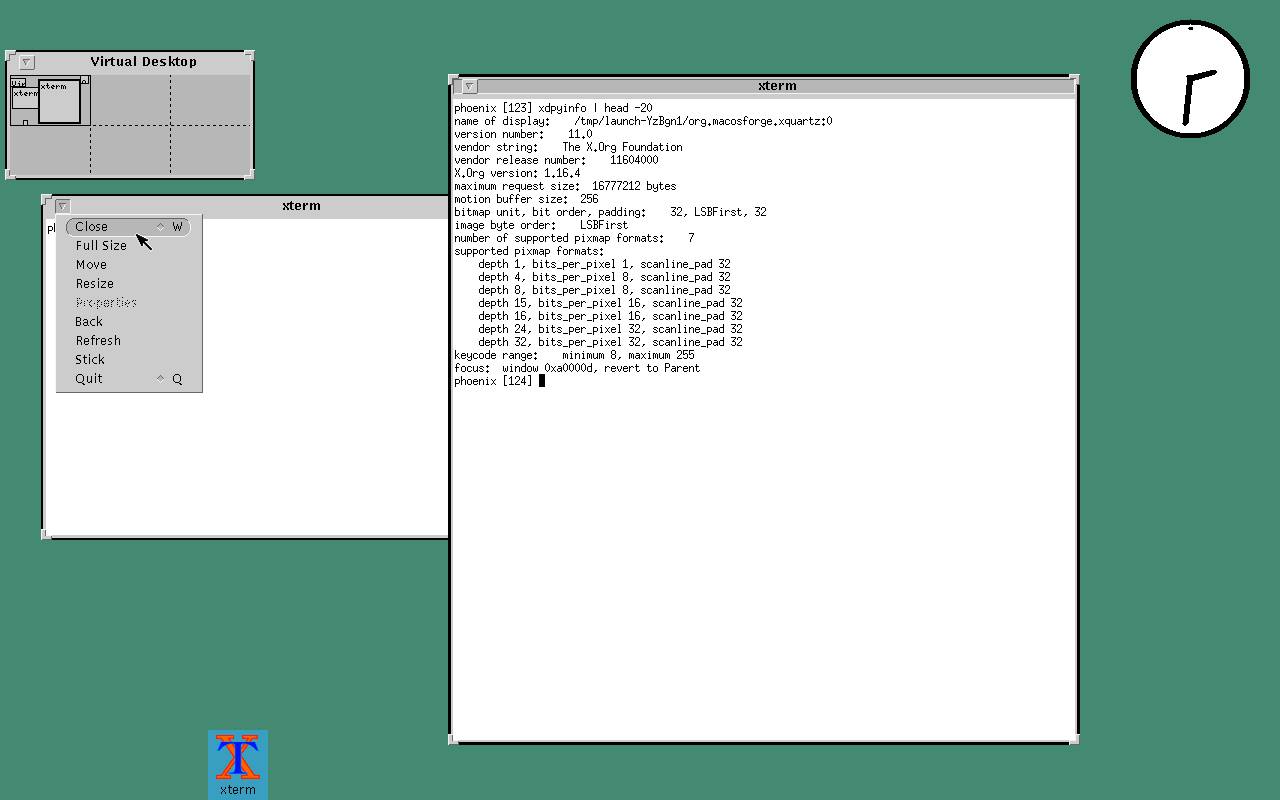Click top-right resize corner of Virtual Desktop
This screenshot has height=800, width=1280.
pos(249,55)
